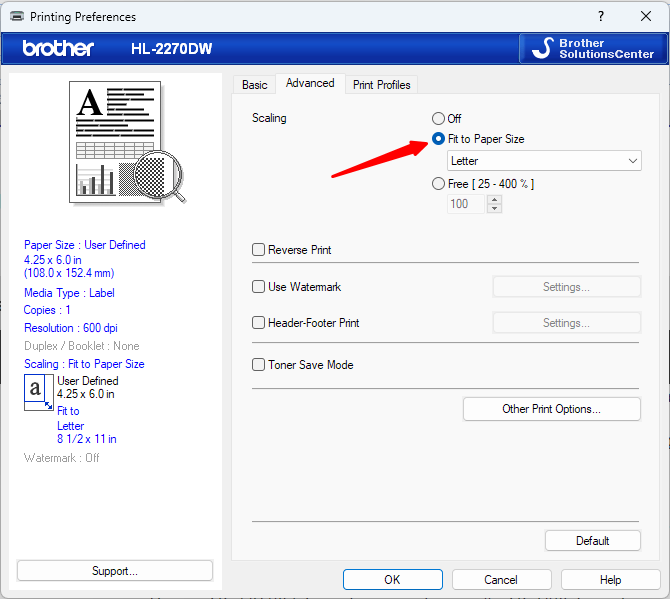Screen dimensions: 670x599
Task: Click the 100 scaling percentage field
Action: (466, 204)
